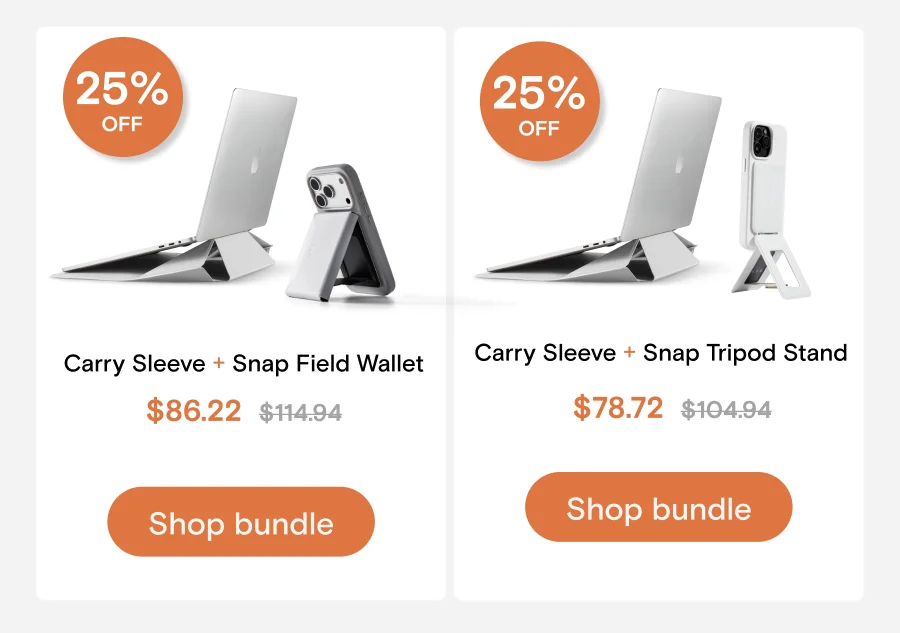
Task: Click the orange plus sign before Snap Tripod Stand
Action: (629, 353)
